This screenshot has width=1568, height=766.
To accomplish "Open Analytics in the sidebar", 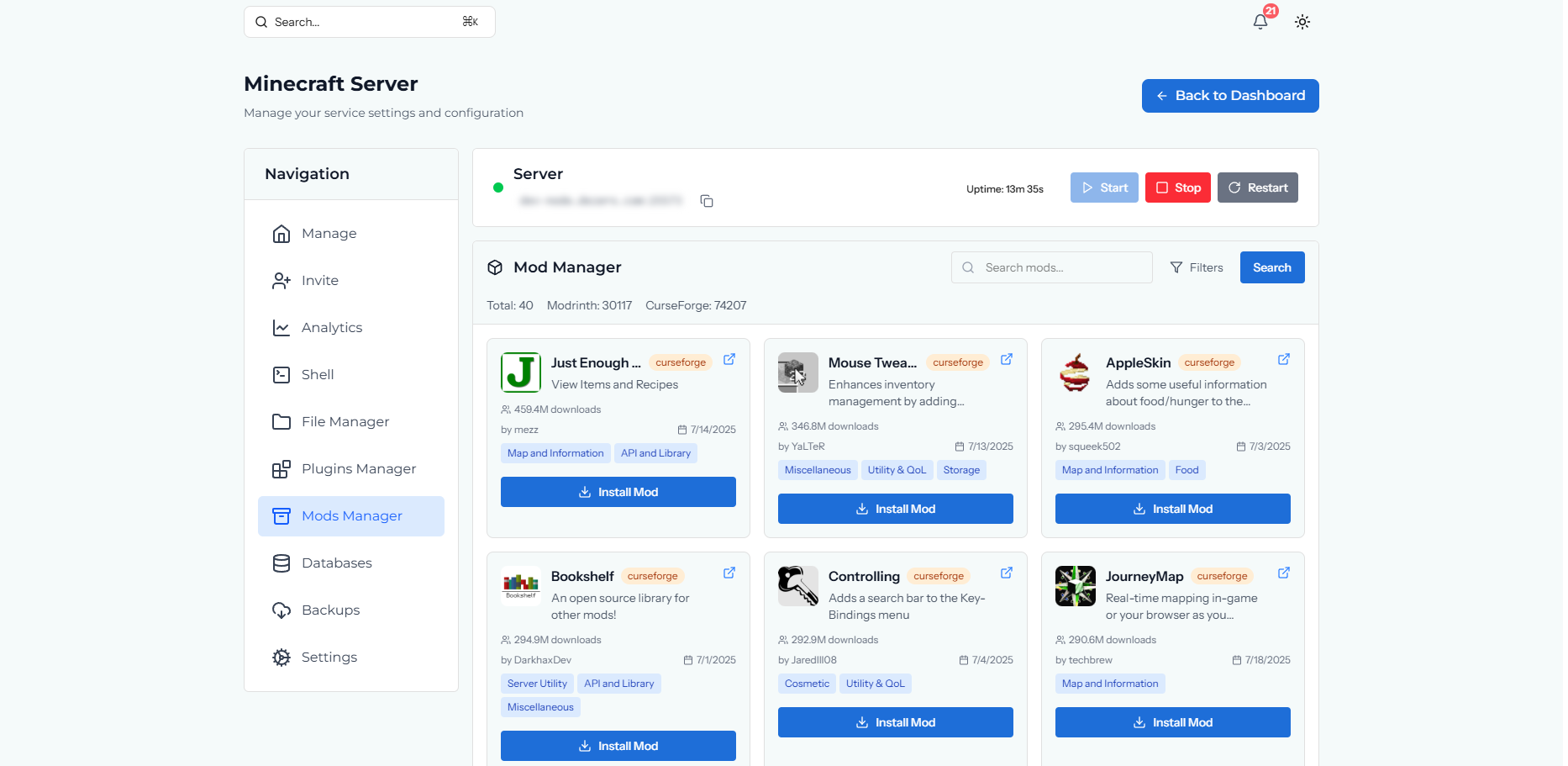I will pos(351,328).
